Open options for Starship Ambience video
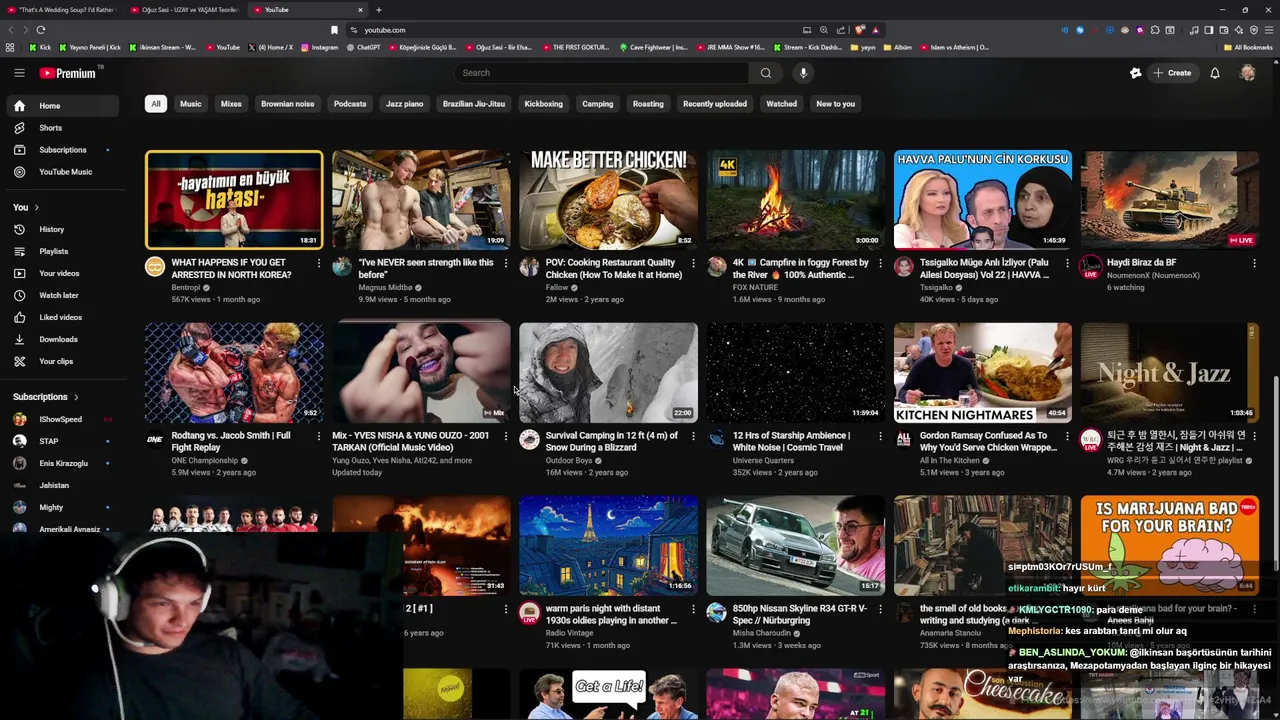The height and width of the screenshot is (720, 1280). click(880, 436)
